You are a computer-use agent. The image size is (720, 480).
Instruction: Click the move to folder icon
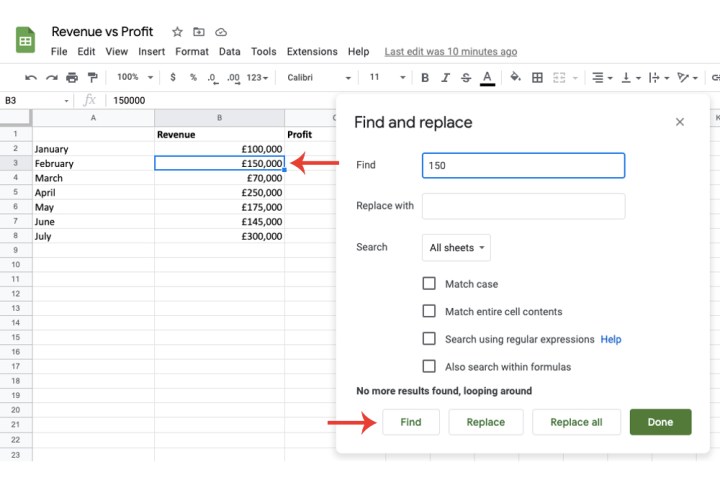pos(199,32)
